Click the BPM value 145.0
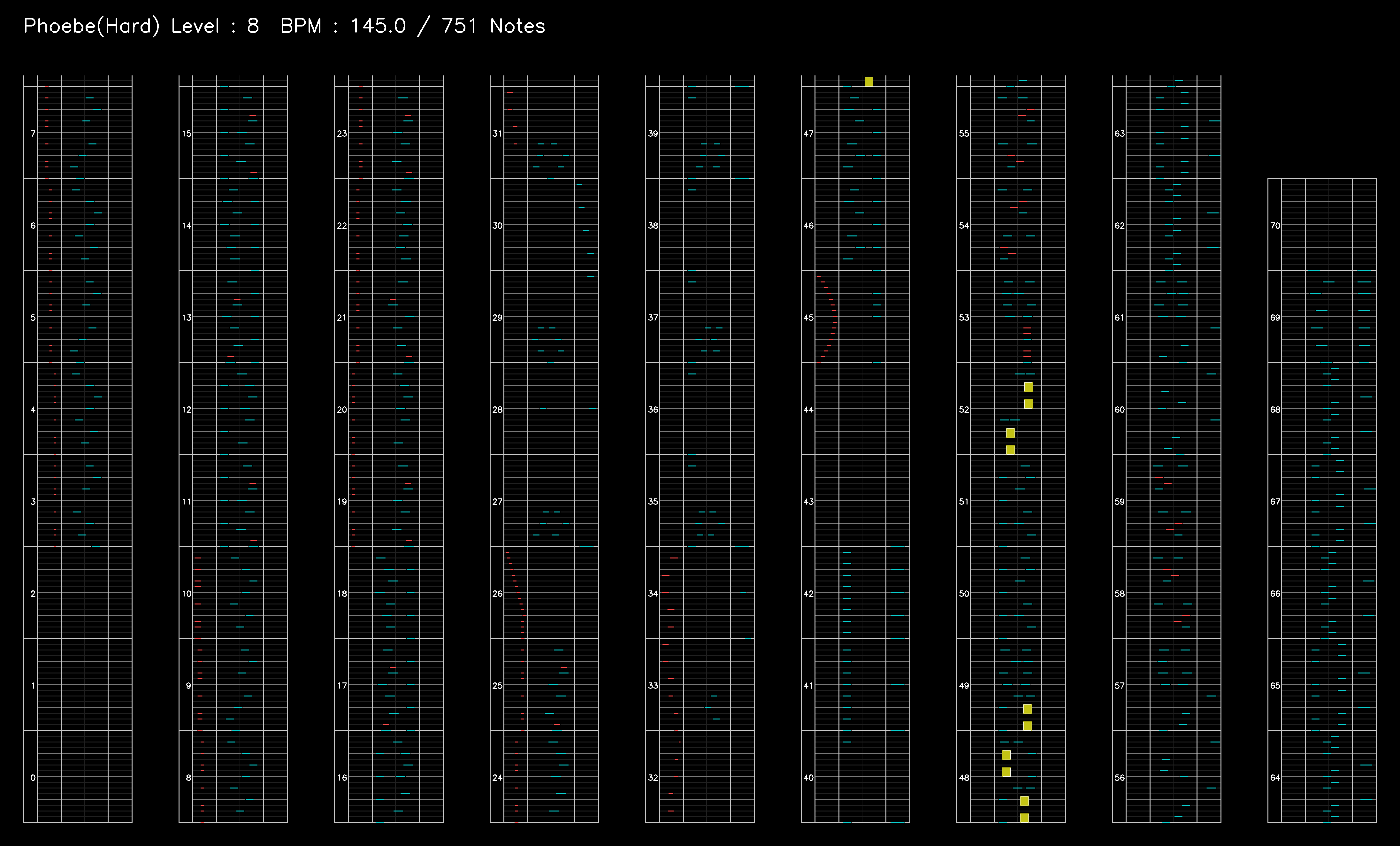Image resolution: width=1400 pixels, height=846 pixels. click(x=378, y=26)
